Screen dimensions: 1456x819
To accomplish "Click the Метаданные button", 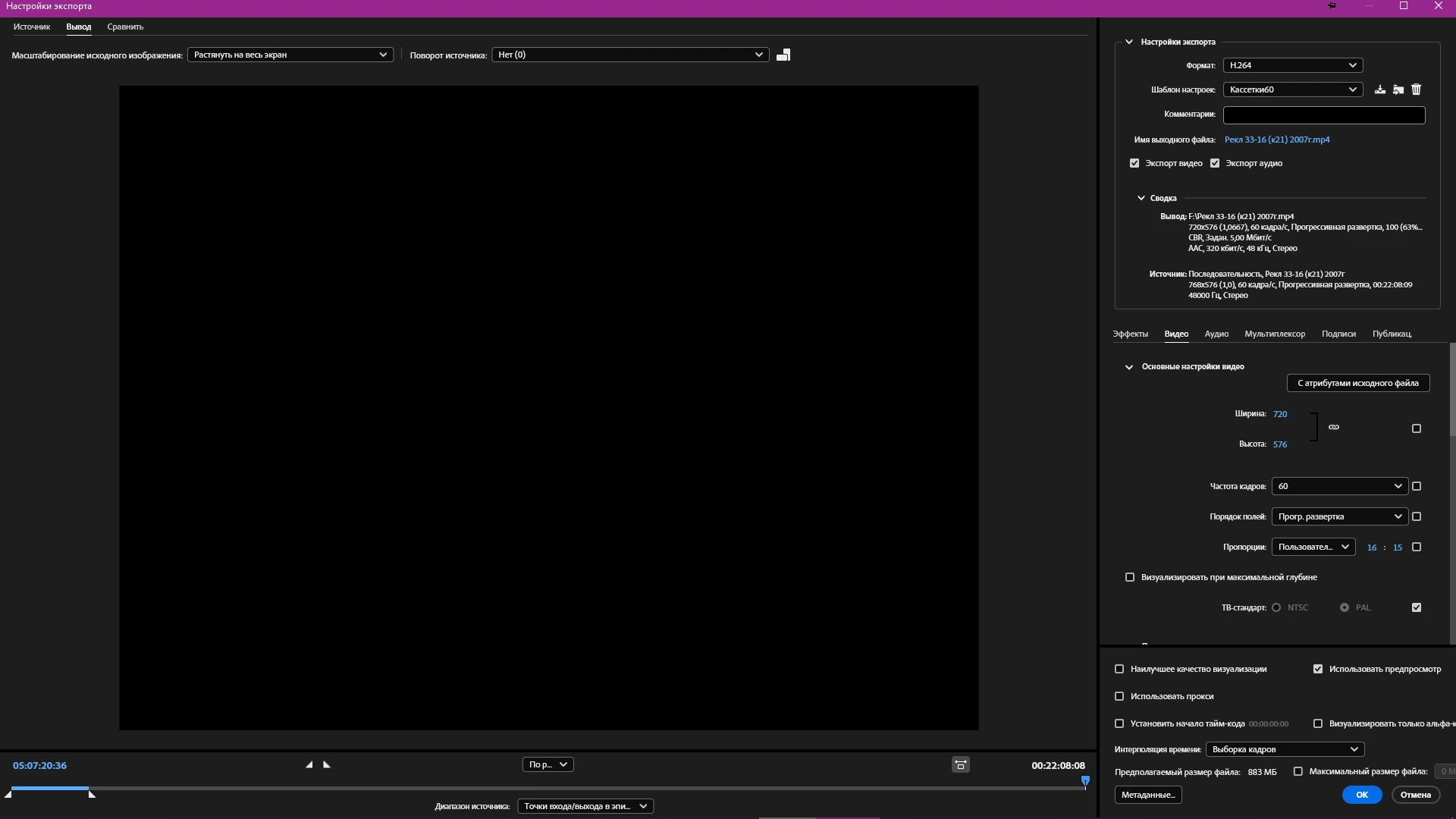I will (1148, 795).
